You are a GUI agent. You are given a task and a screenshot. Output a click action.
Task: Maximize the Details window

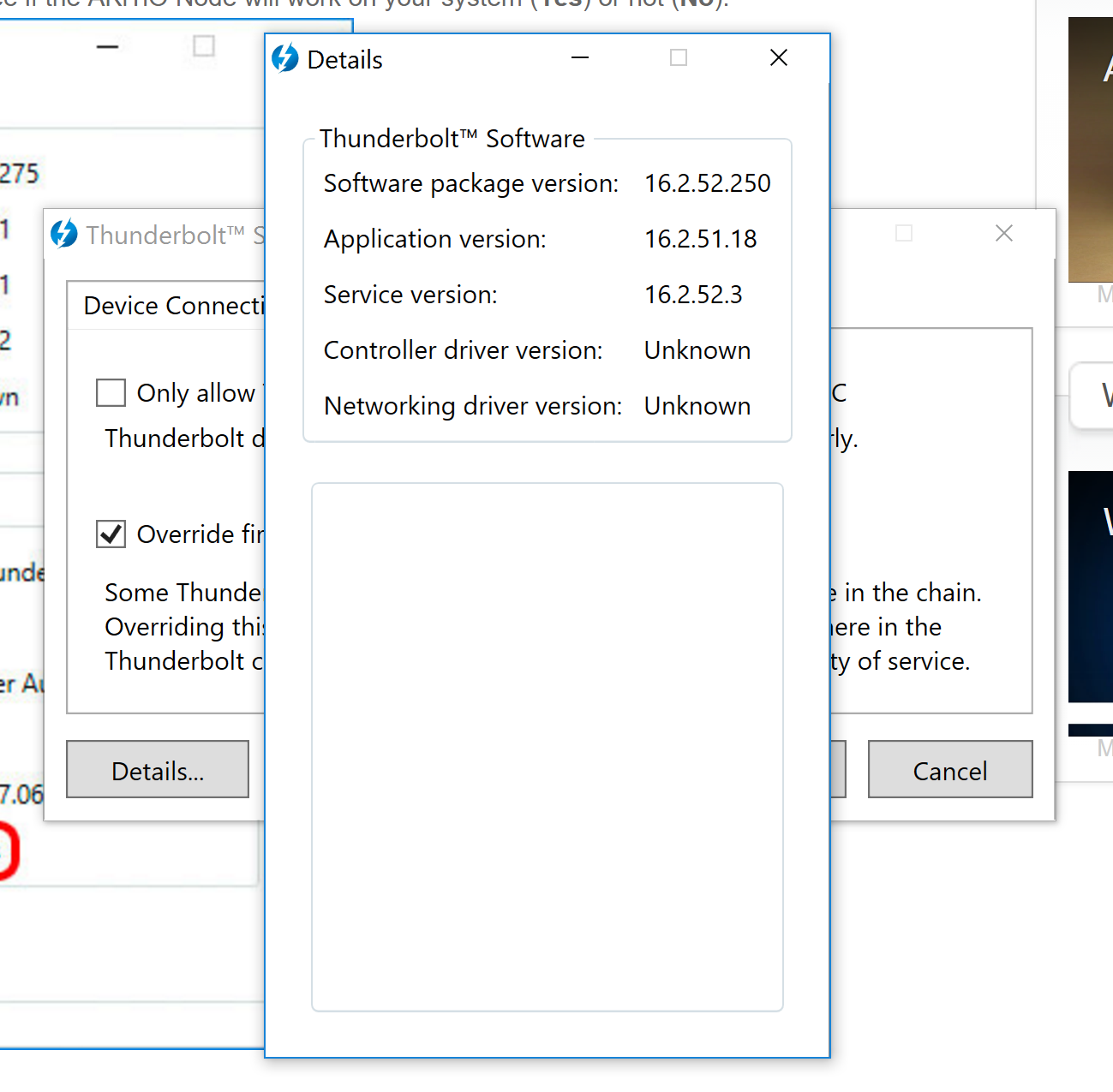point(679,57)
